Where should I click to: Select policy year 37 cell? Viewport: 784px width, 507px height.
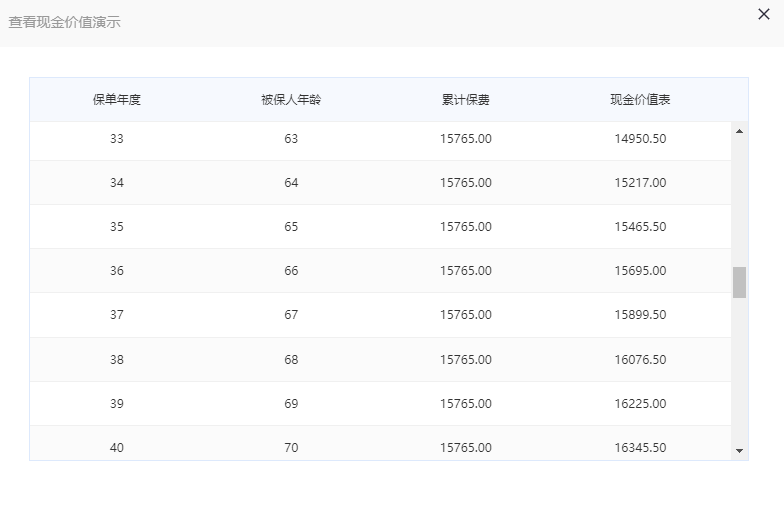[x=116, y=314]
